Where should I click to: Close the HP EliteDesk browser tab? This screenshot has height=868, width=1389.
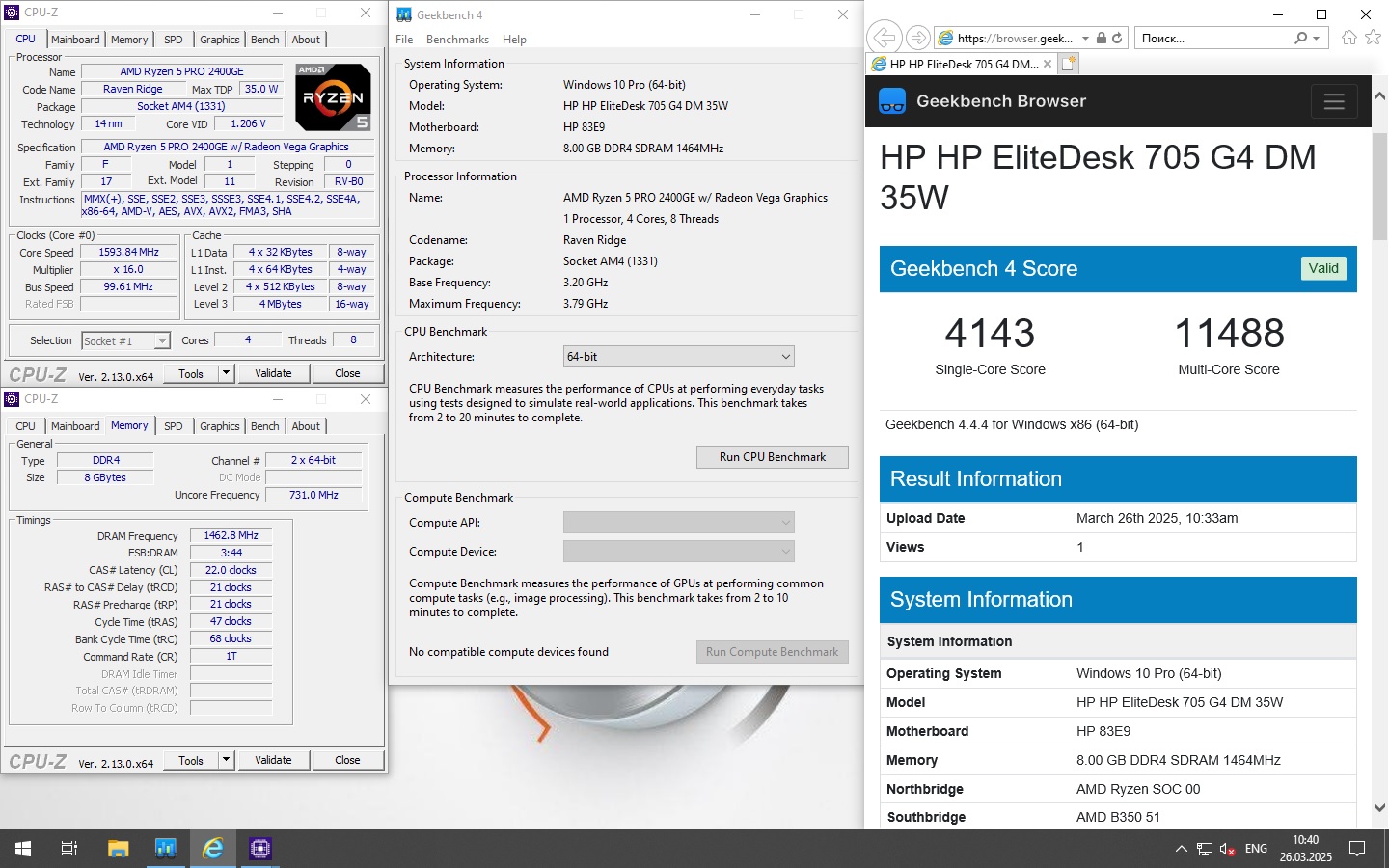point(1048,65)
